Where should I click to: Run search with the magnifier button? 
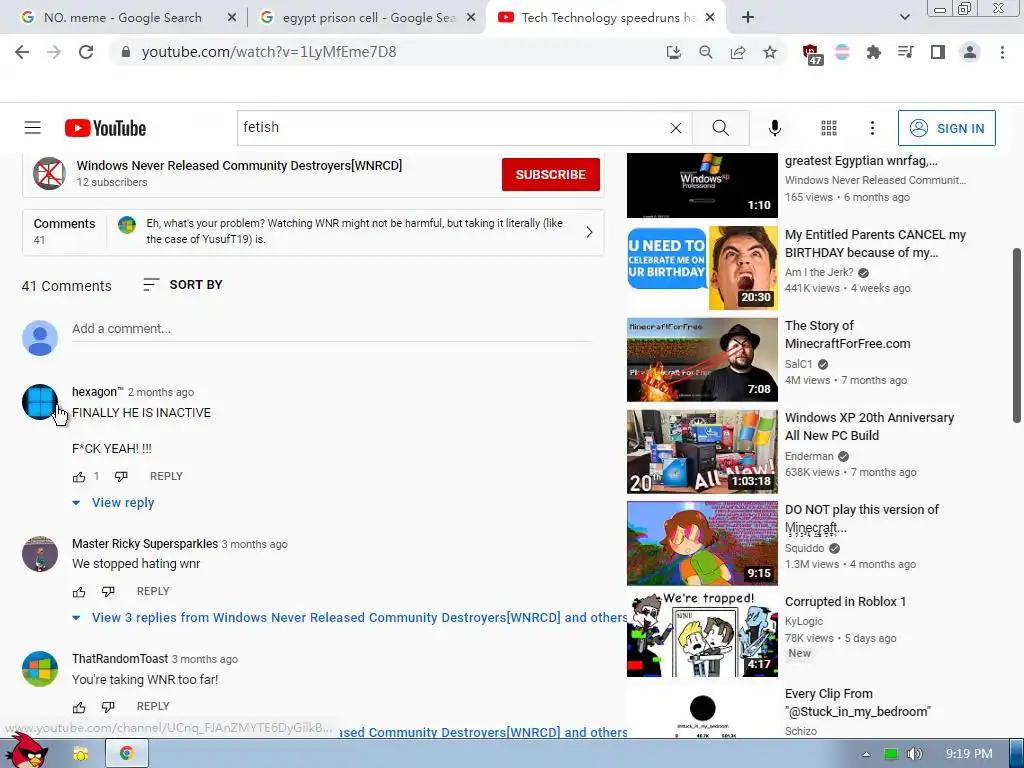pos(720,128)
